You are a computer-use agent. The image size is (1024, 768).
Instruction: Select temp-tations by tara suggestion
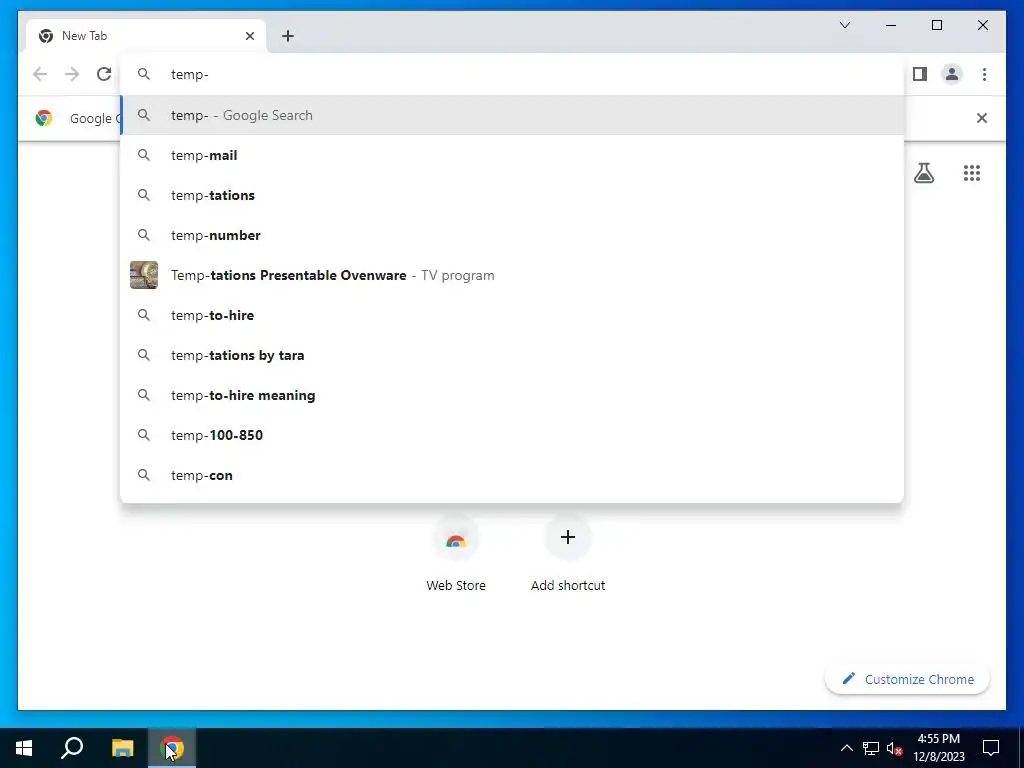(512, 355)
